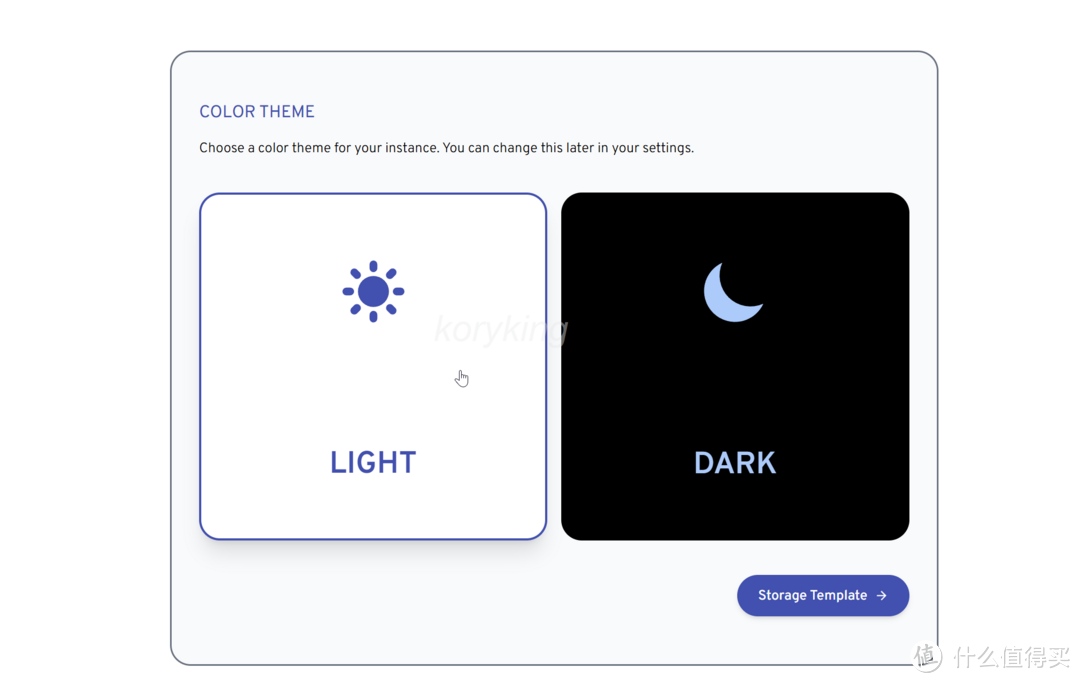
Task: Click the sun icon in the Light card
Action: click(373, 291)
